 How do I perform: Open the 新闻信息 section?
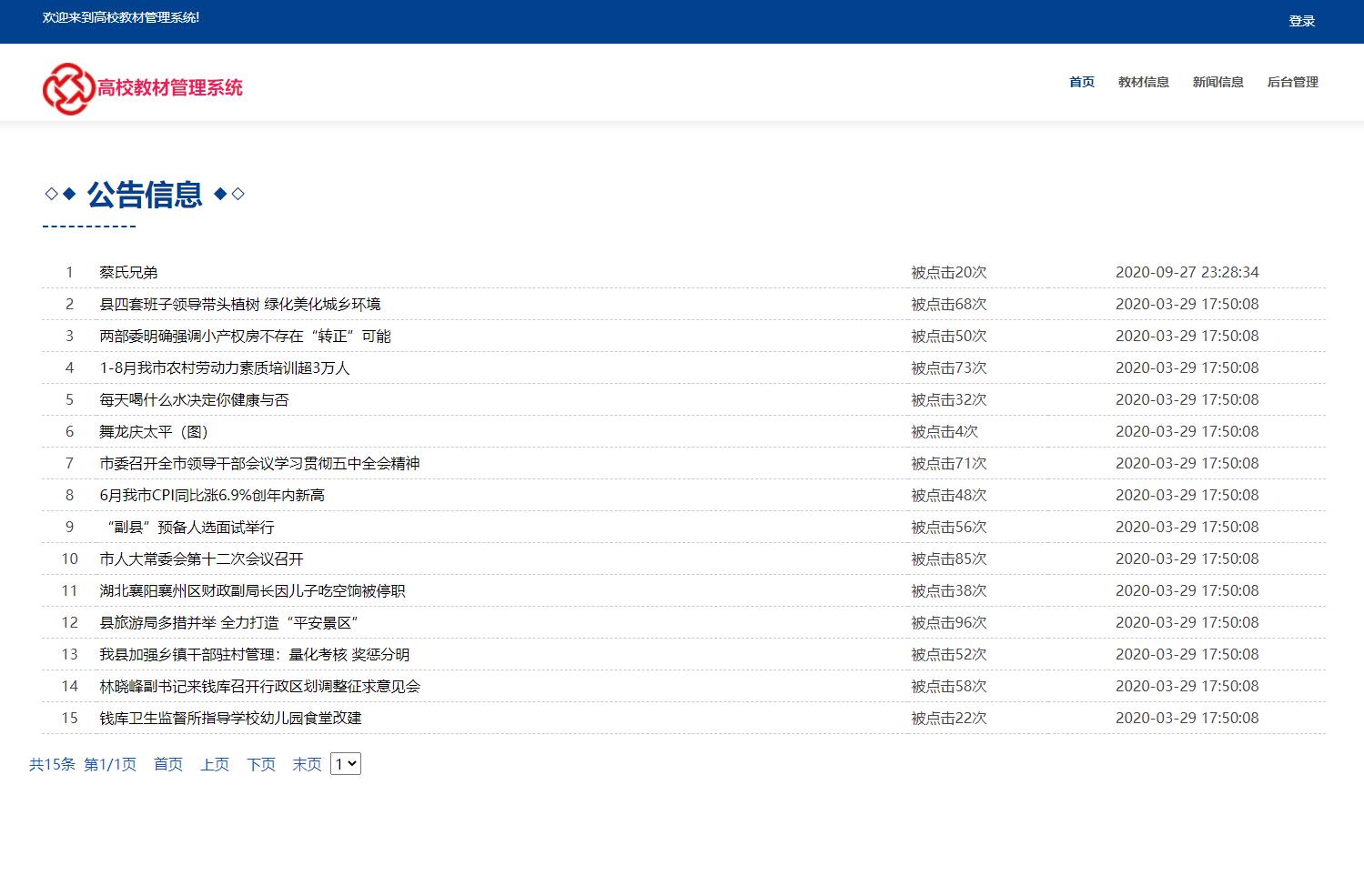[x=1217, y=82]
